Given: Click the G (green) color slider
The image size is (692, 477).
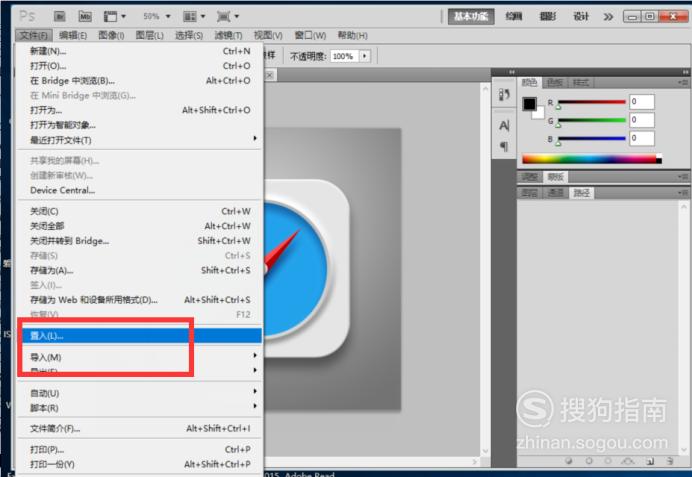Looking at the screenshot, I should tap(591, 120).
